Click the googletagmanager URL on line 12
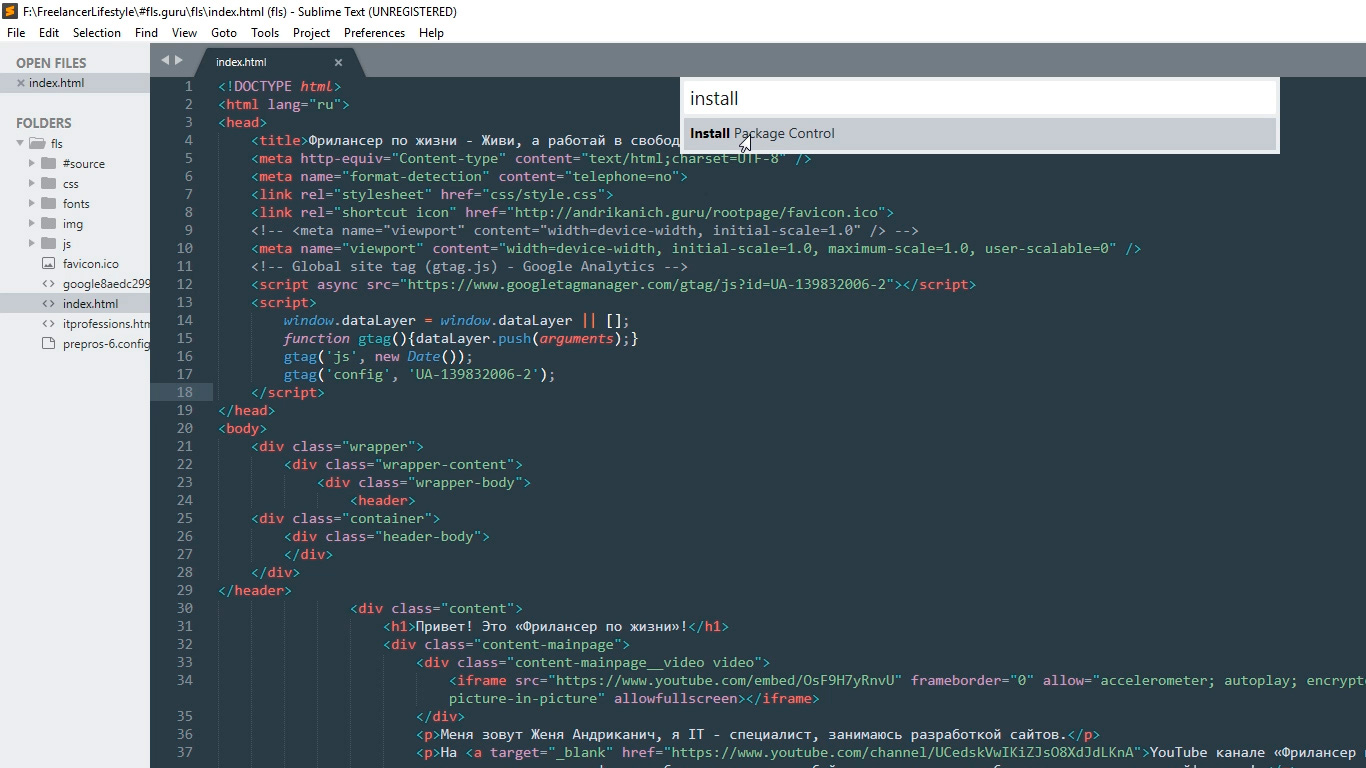1366x768 pixels. [x=647, y=285]
